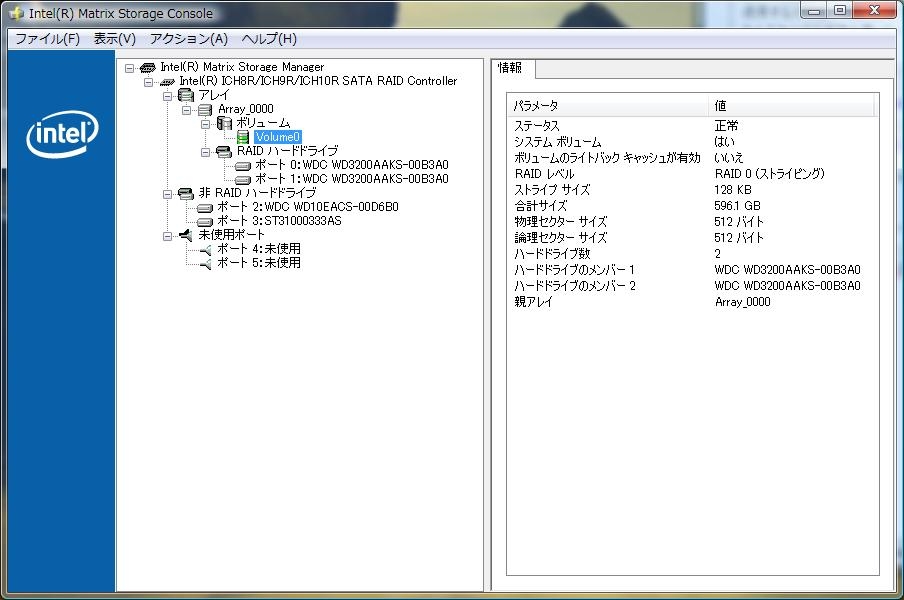Viewport: 904px width, 600px height.
Task: Click the ハードドライブのメンバー 2 row
Action: coord(692,286)
